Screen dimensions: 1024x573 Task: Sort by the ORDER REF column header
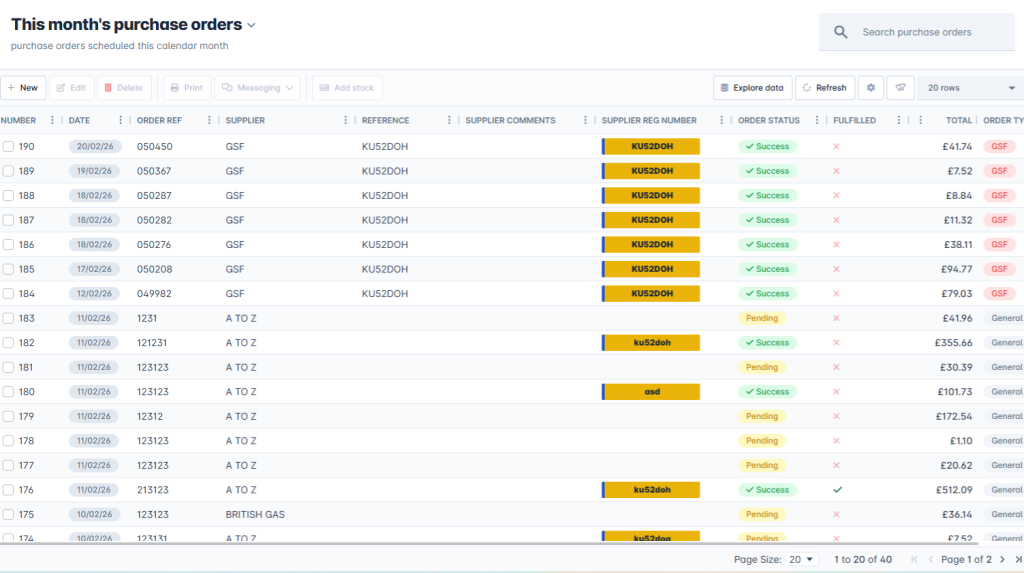pos(159,120)
